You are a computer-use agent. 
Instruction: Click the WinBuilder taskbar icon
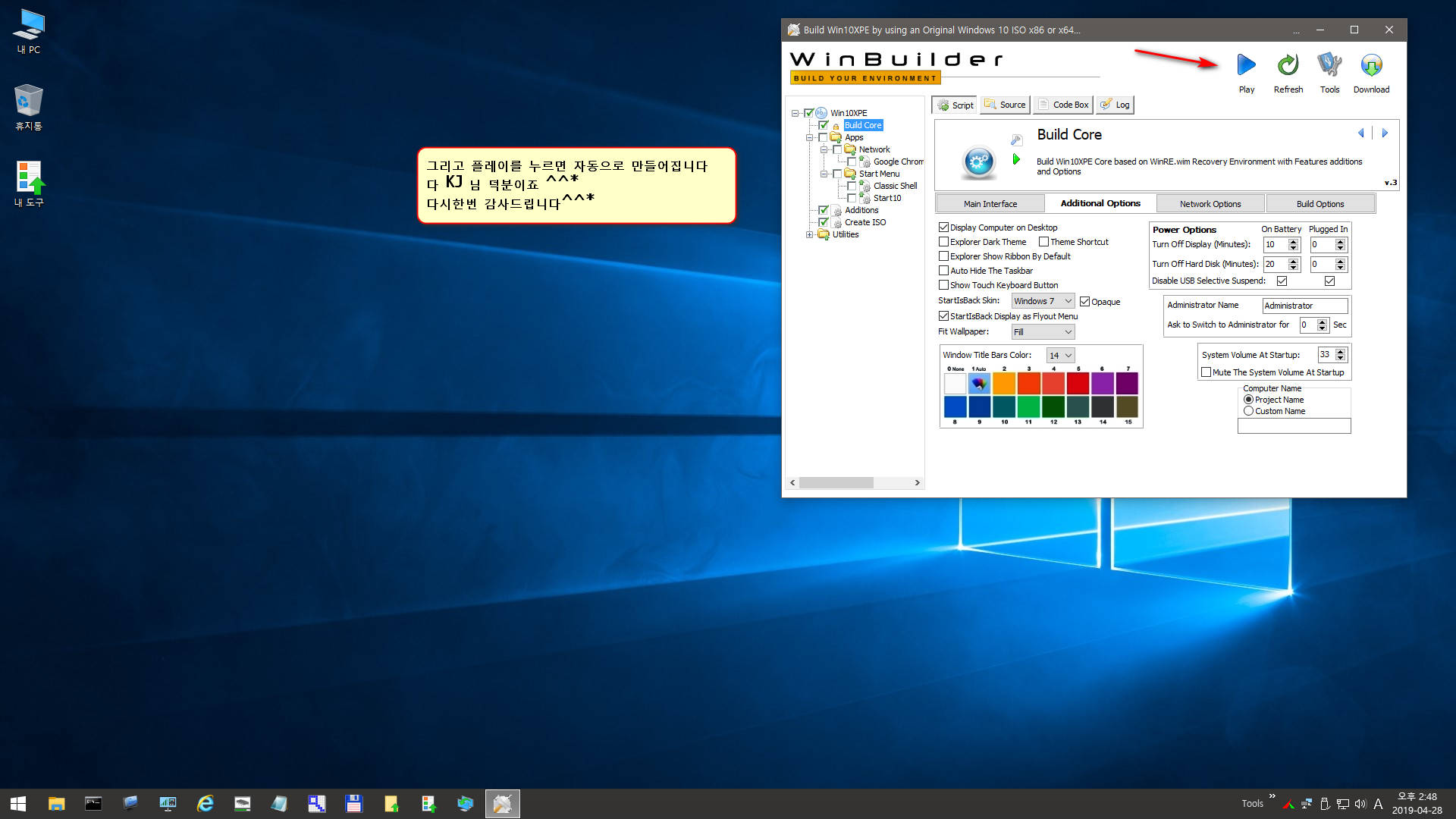502,804
